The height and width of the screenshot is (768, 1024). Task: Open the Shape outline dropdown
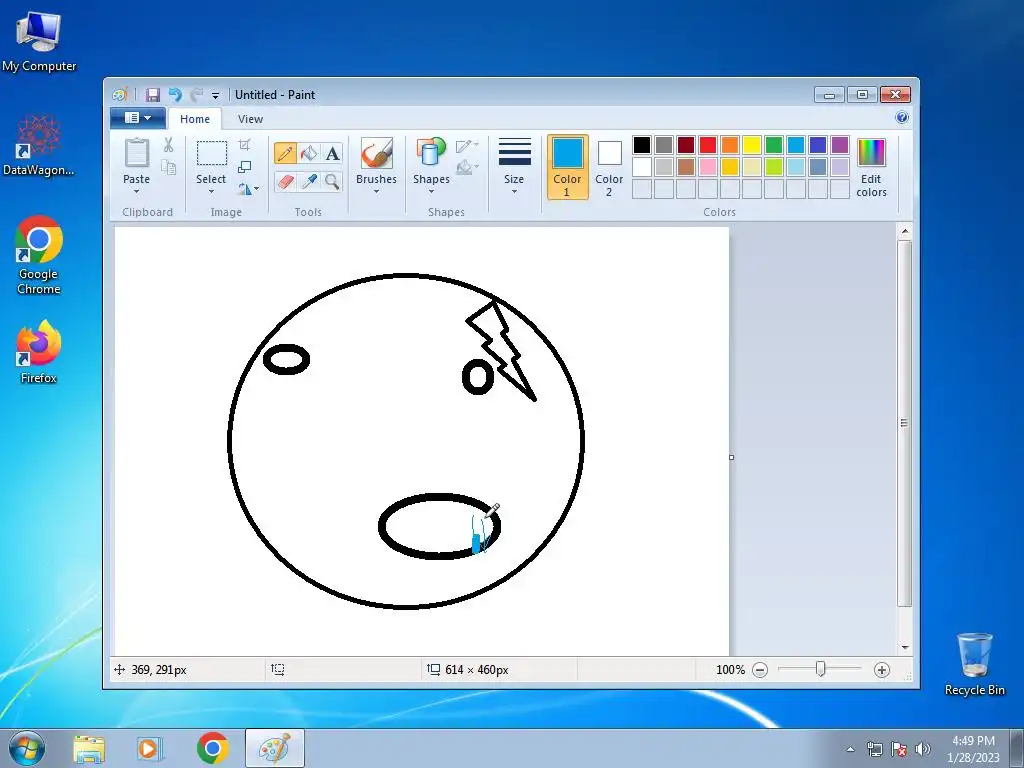click(x=468, y=145)
